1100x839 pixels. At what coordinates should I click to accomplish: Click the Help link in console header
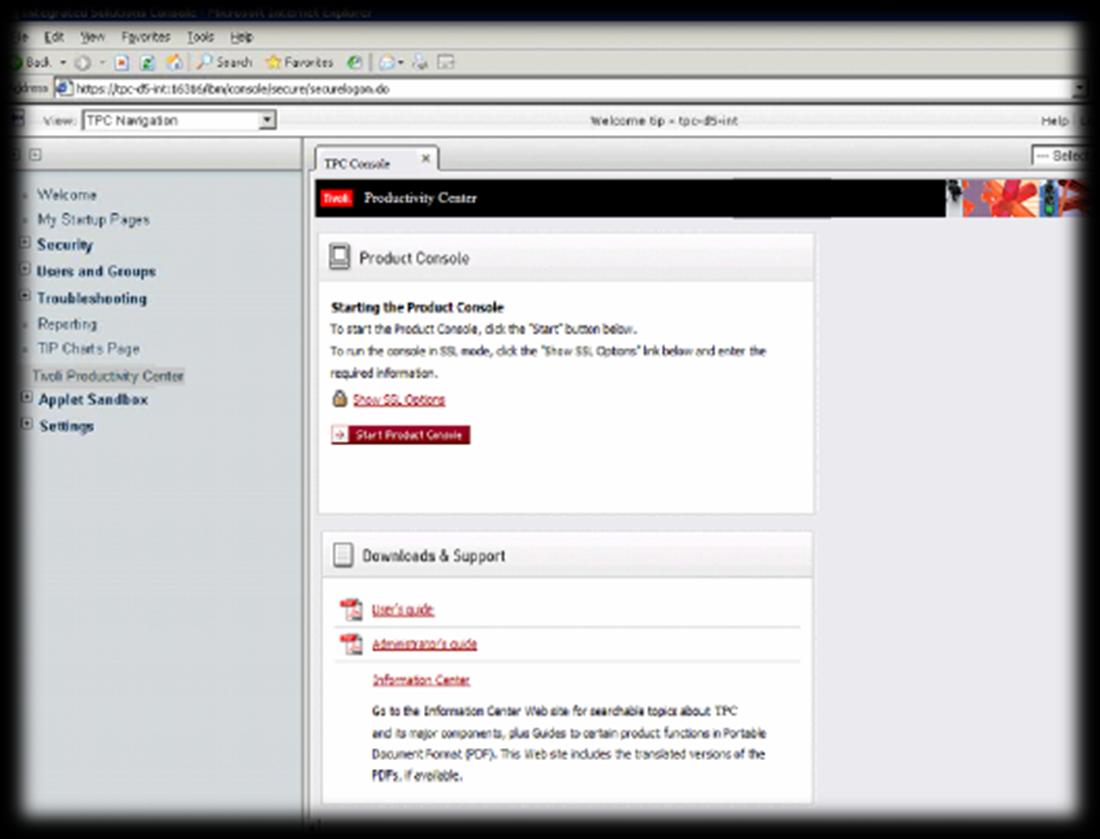tap(1054, 121)
